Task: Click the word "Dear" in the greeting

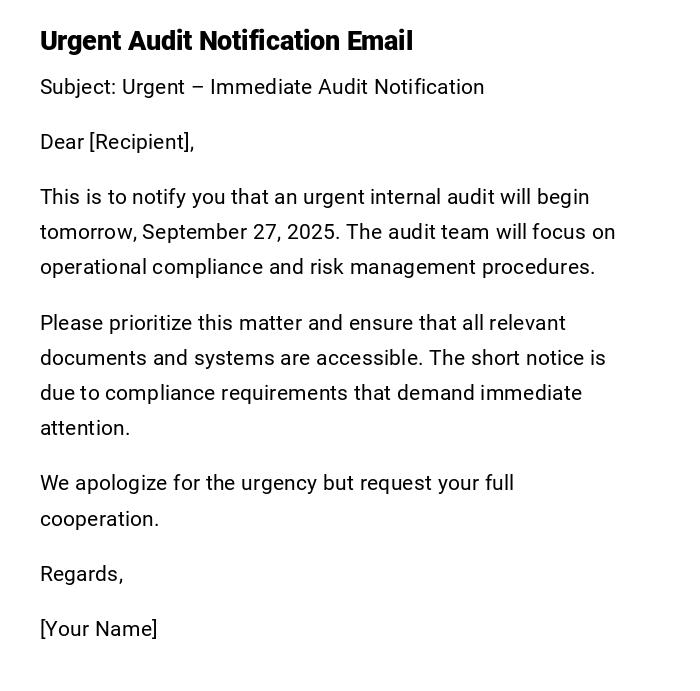Action: click(62, 142)
